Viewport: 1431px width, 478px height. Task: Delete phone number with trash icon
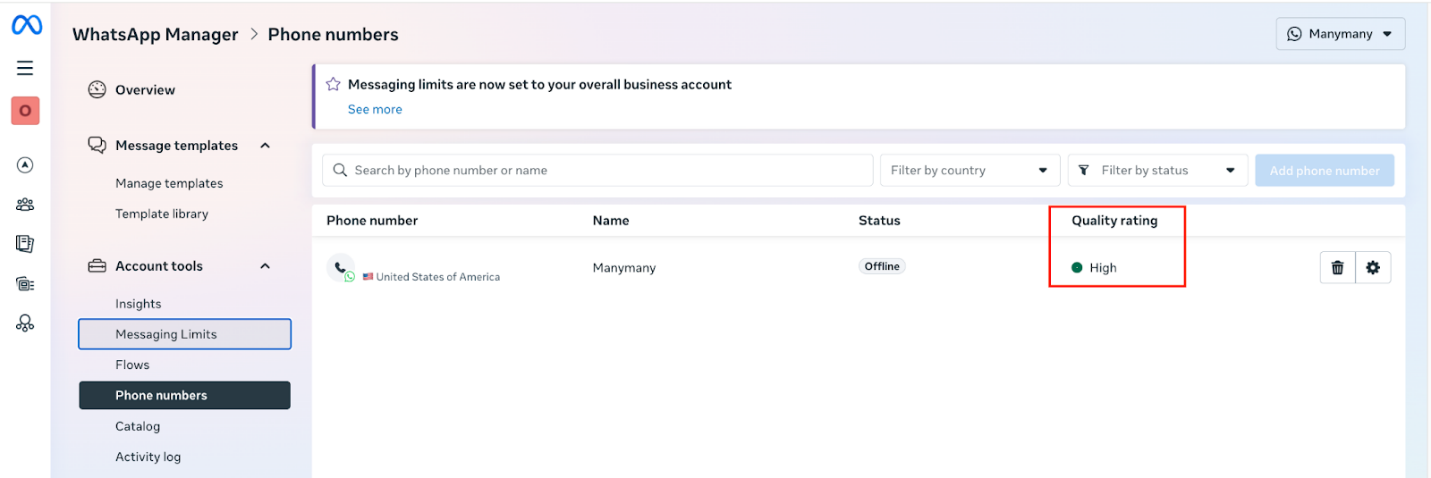pos(1337,268)
